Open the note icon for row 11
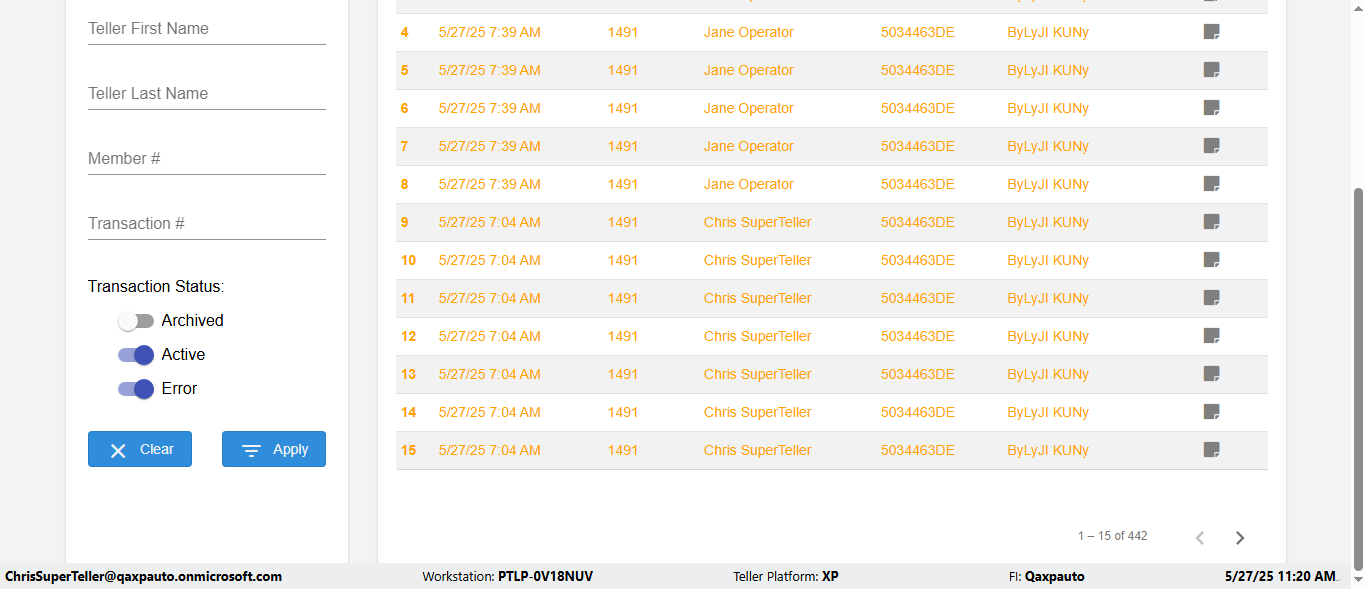The height and width of the screenshot is (589, 1366). click(1211, 298)
